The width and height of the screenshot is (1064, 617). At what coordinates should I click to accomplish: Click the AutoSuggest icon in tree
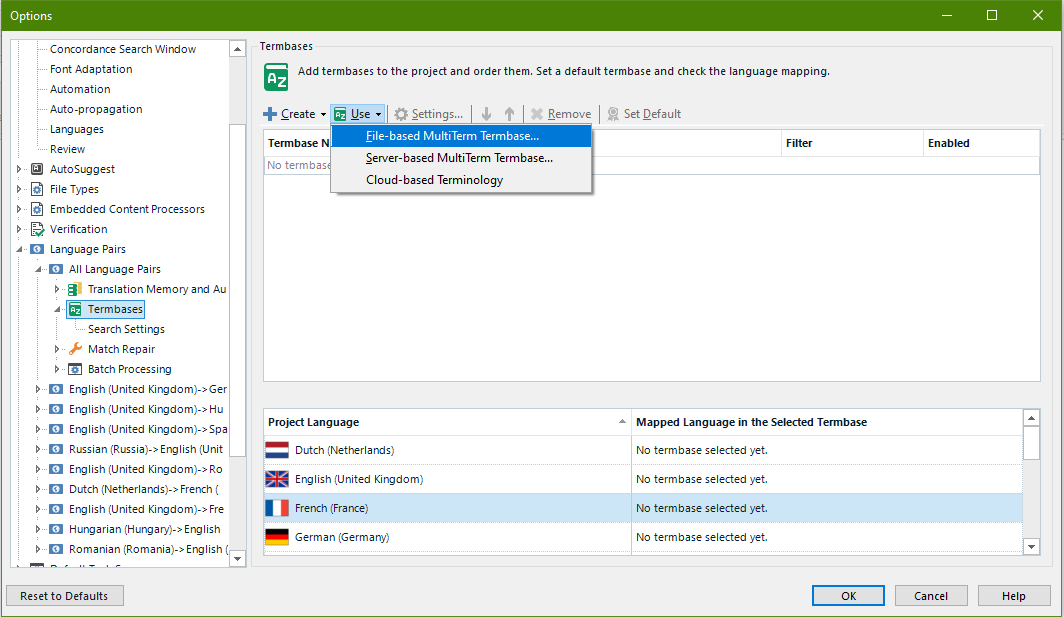[37, 169]
